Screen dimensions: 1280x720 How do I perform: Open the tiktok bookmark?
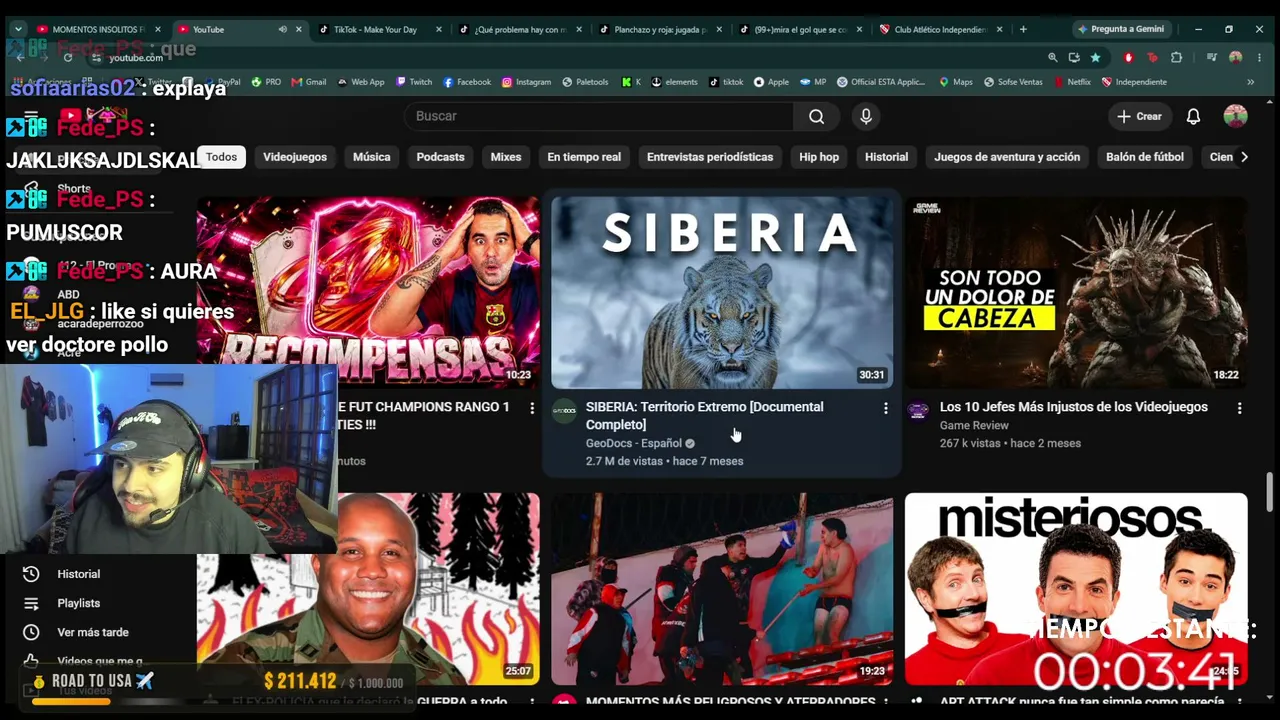(726, 82)
